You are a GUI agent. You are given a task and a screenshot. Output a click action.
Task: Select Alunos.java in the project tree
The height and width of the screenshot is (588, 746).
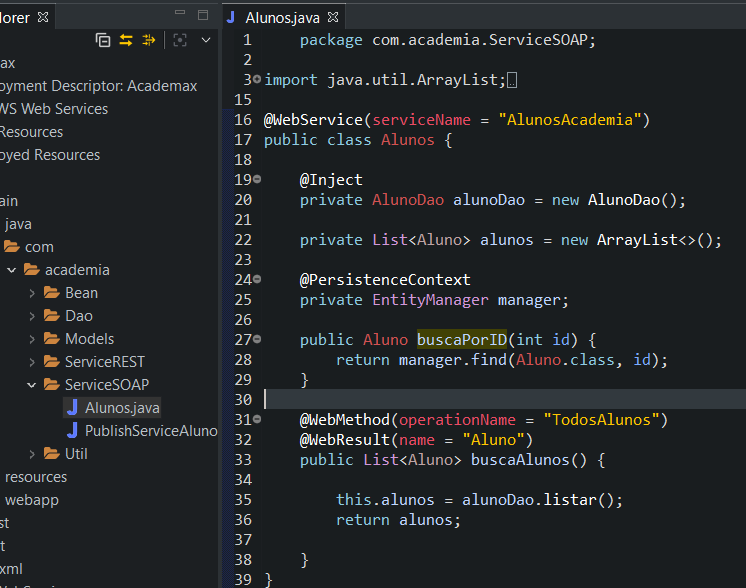point(121,408)
